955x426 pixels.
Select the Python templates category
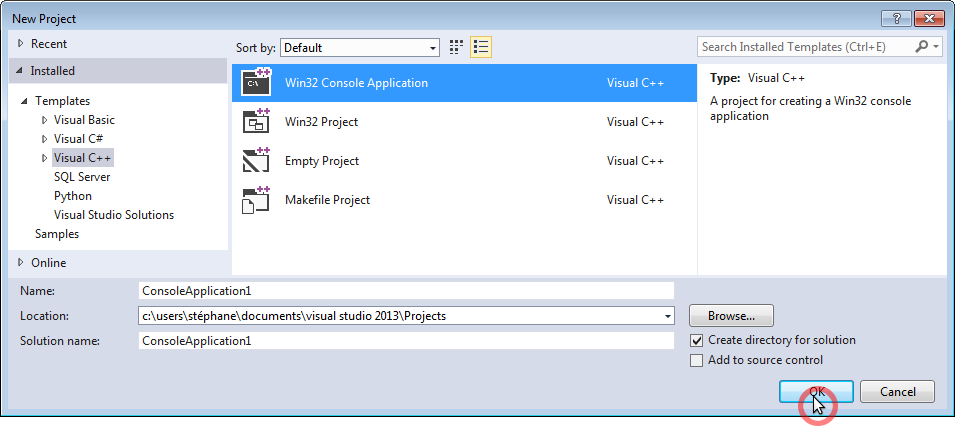(73, 196)
